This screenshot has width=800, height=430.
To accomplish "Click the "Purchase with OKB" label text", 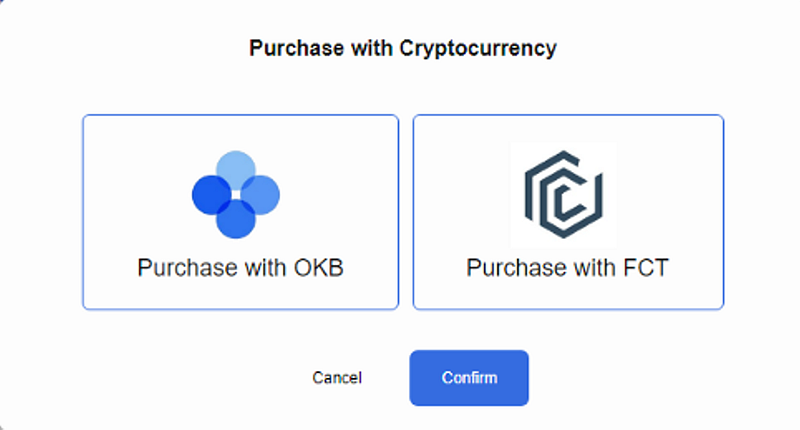I will [x=240, y=268].
